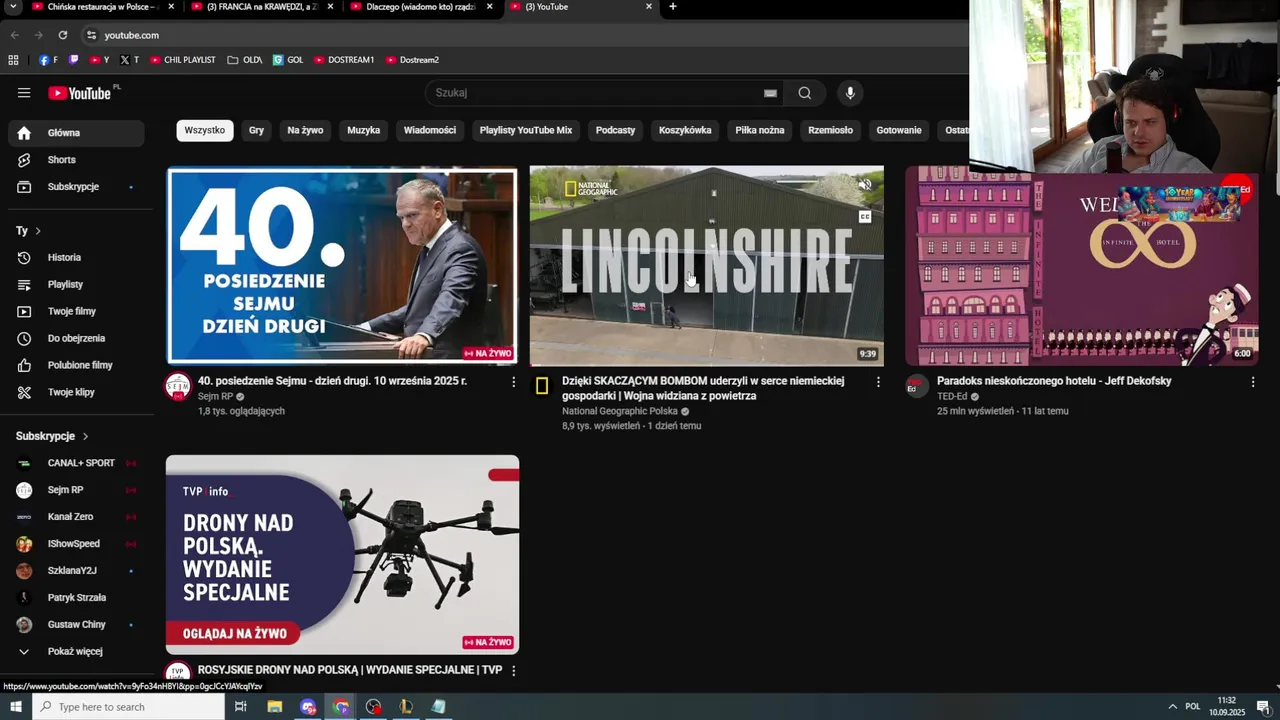Reload the page
This screenshot has height=720, width=1280.
tap(62, 35)
